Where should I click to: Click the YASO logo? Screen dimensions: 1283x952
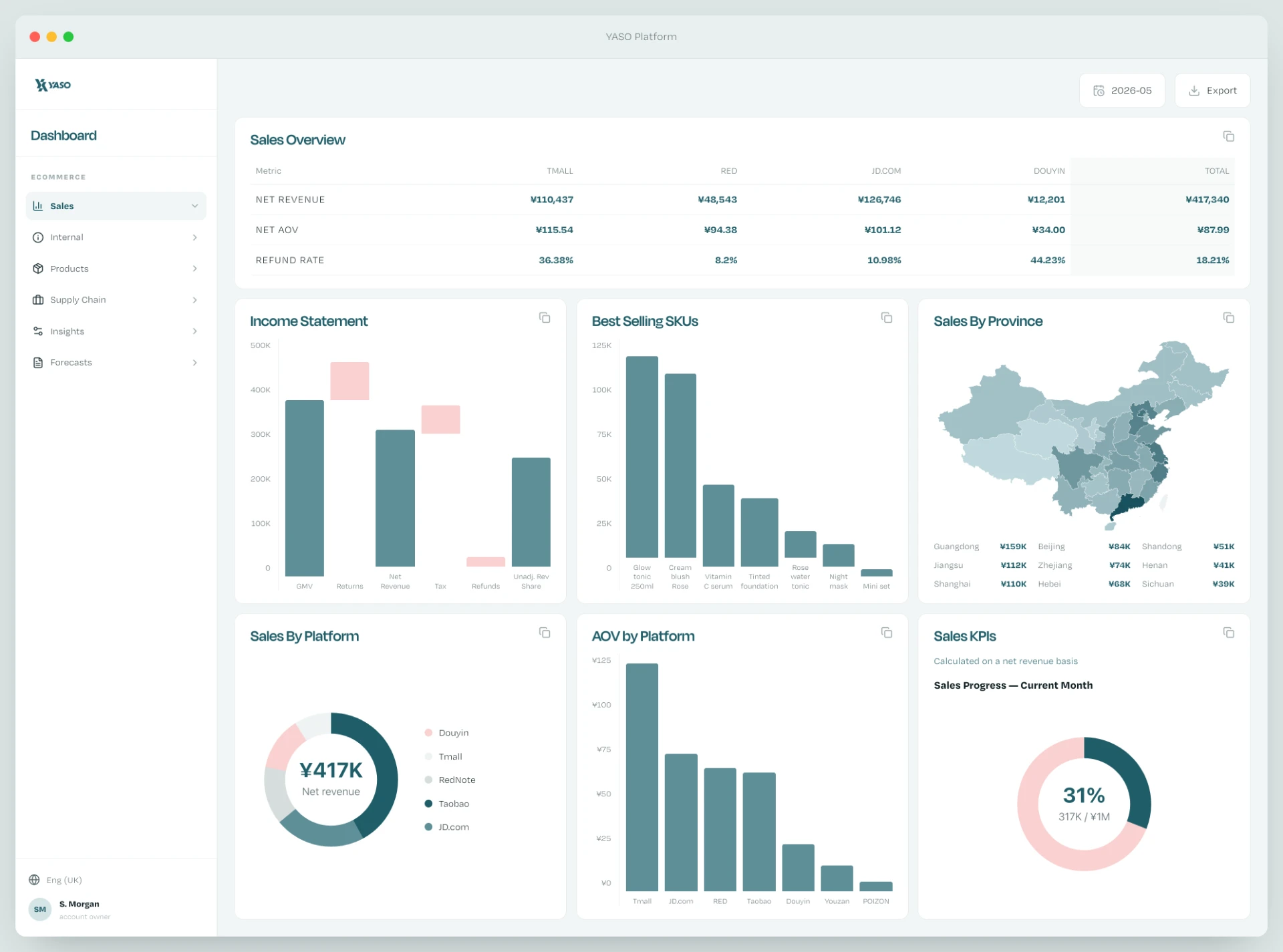click(x=53, y=85)
